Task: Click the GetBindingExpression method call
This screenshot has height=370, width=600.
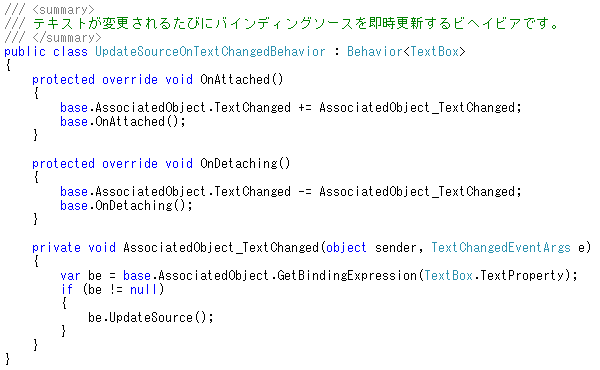Action: click(347, 275)
